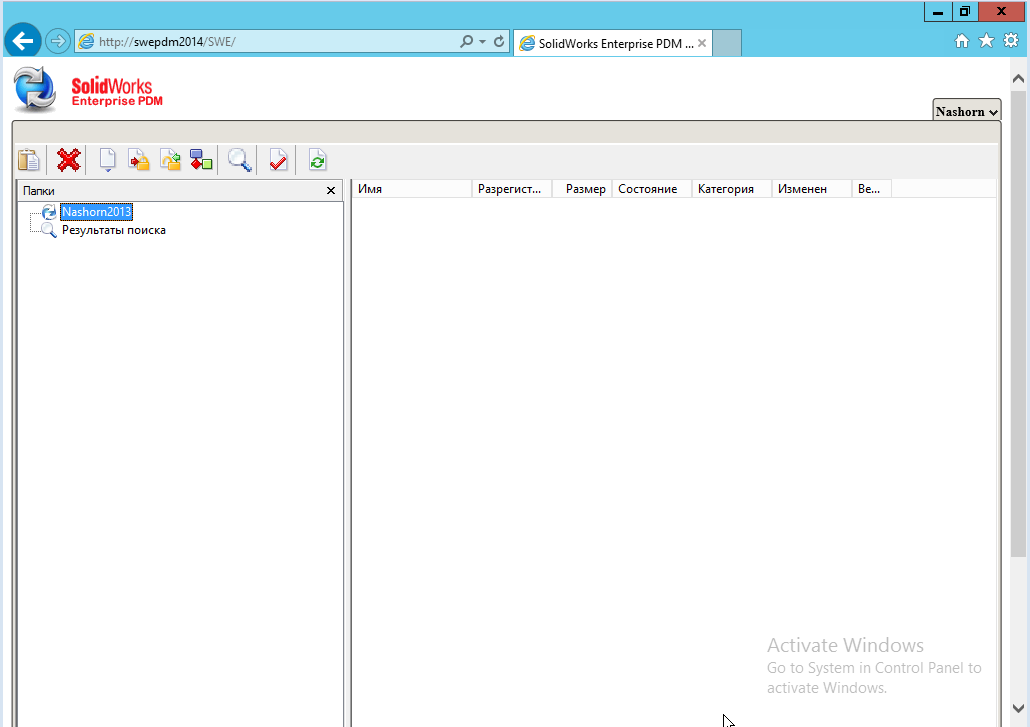Open the New file dropdown icon
Viewport: 1030px width, 727px height.
point(108,160)
